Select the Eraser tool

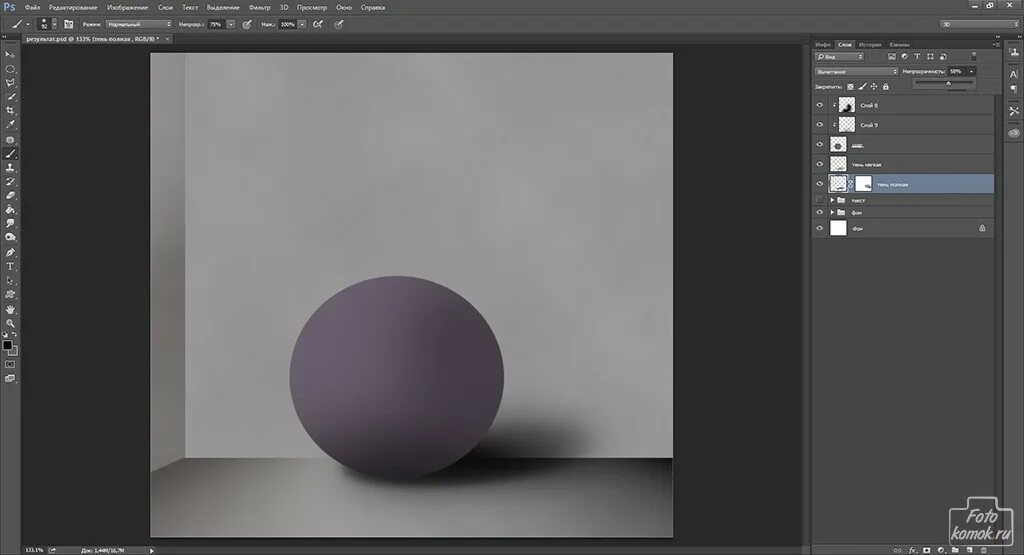(x=10, y=195)
